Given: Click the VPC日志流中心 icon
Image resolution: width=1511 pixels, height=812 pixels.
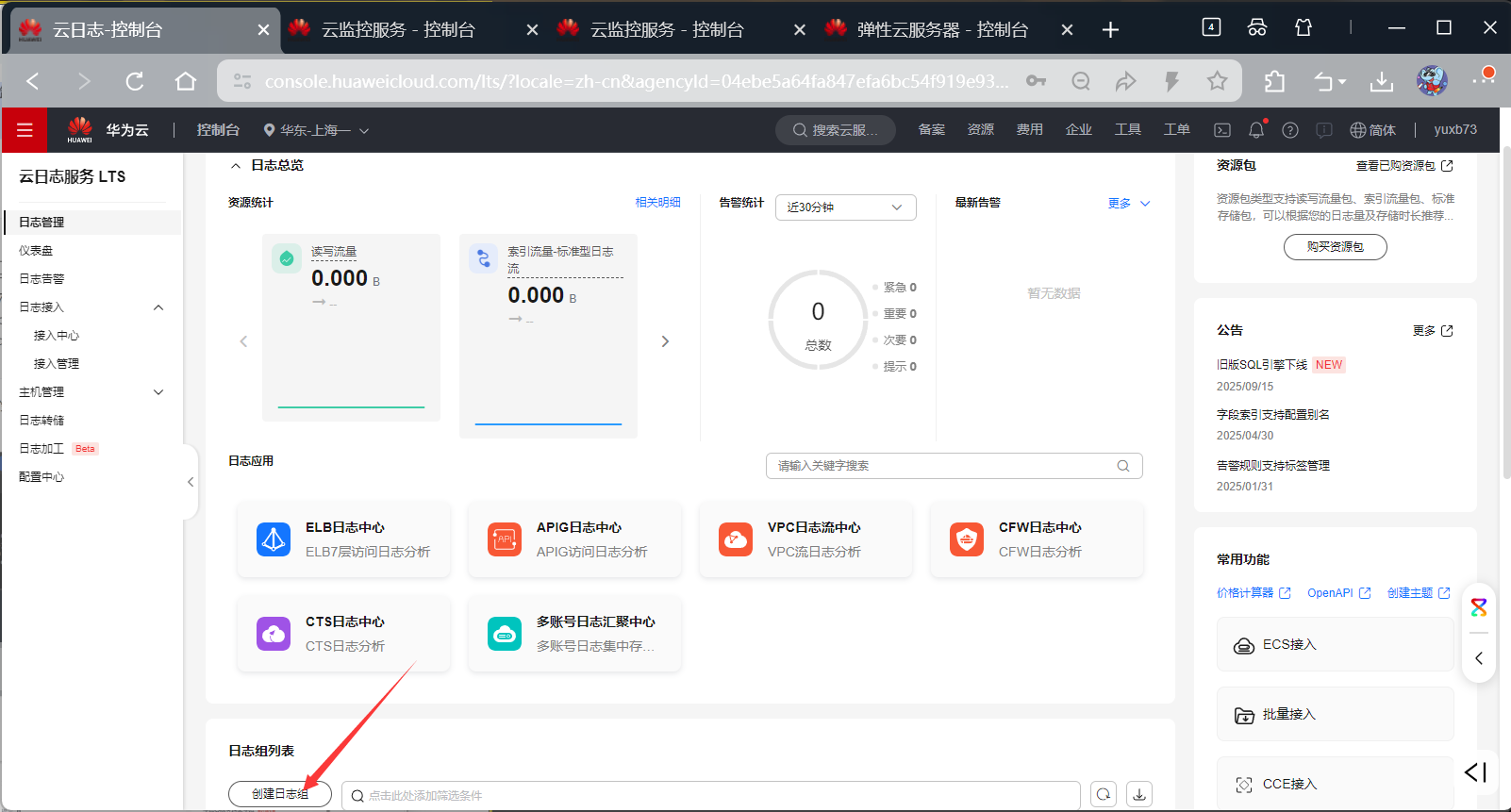Looking at the screenshot, I should 736,539.
